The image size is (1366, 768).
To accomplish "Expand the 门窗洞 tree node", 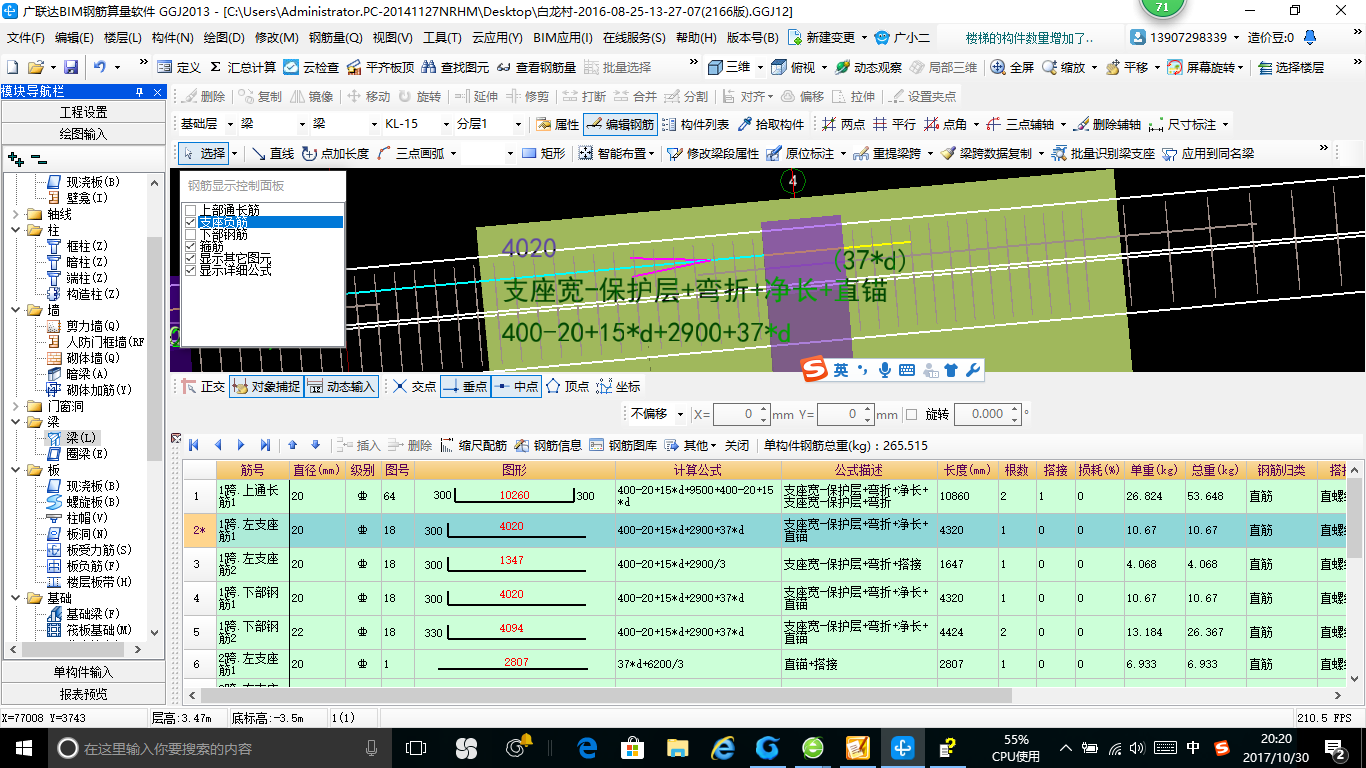I will pyautogui.click(x=14, y=406).
